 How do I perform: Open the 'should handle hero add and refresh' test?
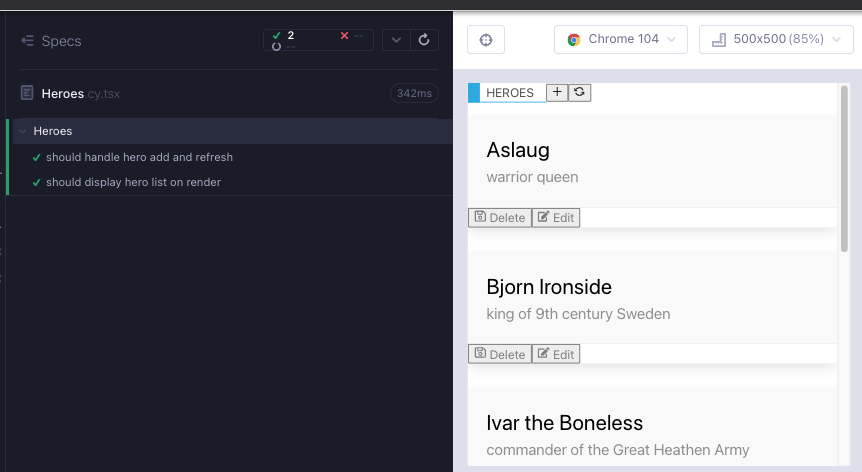(x=139, y=157)
